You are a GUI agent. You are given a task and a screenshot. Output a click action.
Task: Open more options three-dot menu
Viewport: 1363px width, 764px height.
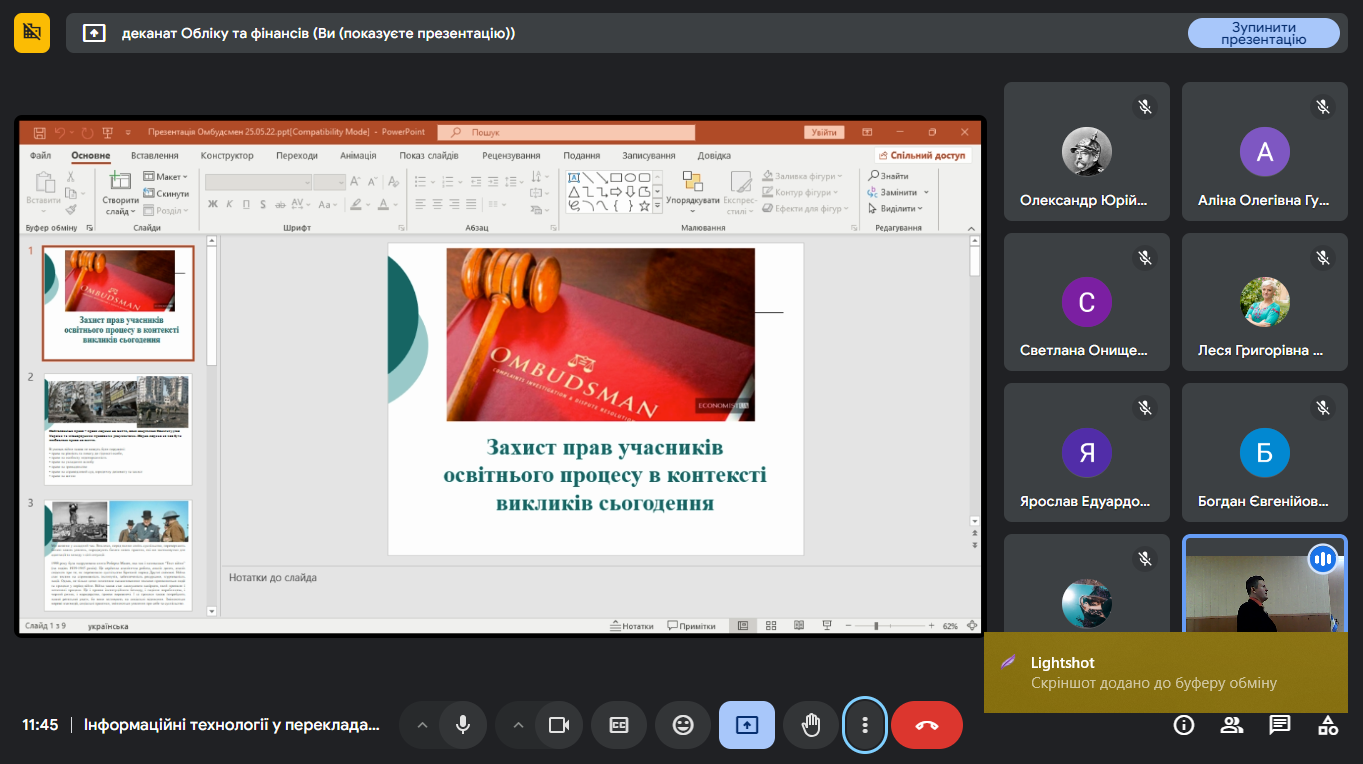coord(865,725)
